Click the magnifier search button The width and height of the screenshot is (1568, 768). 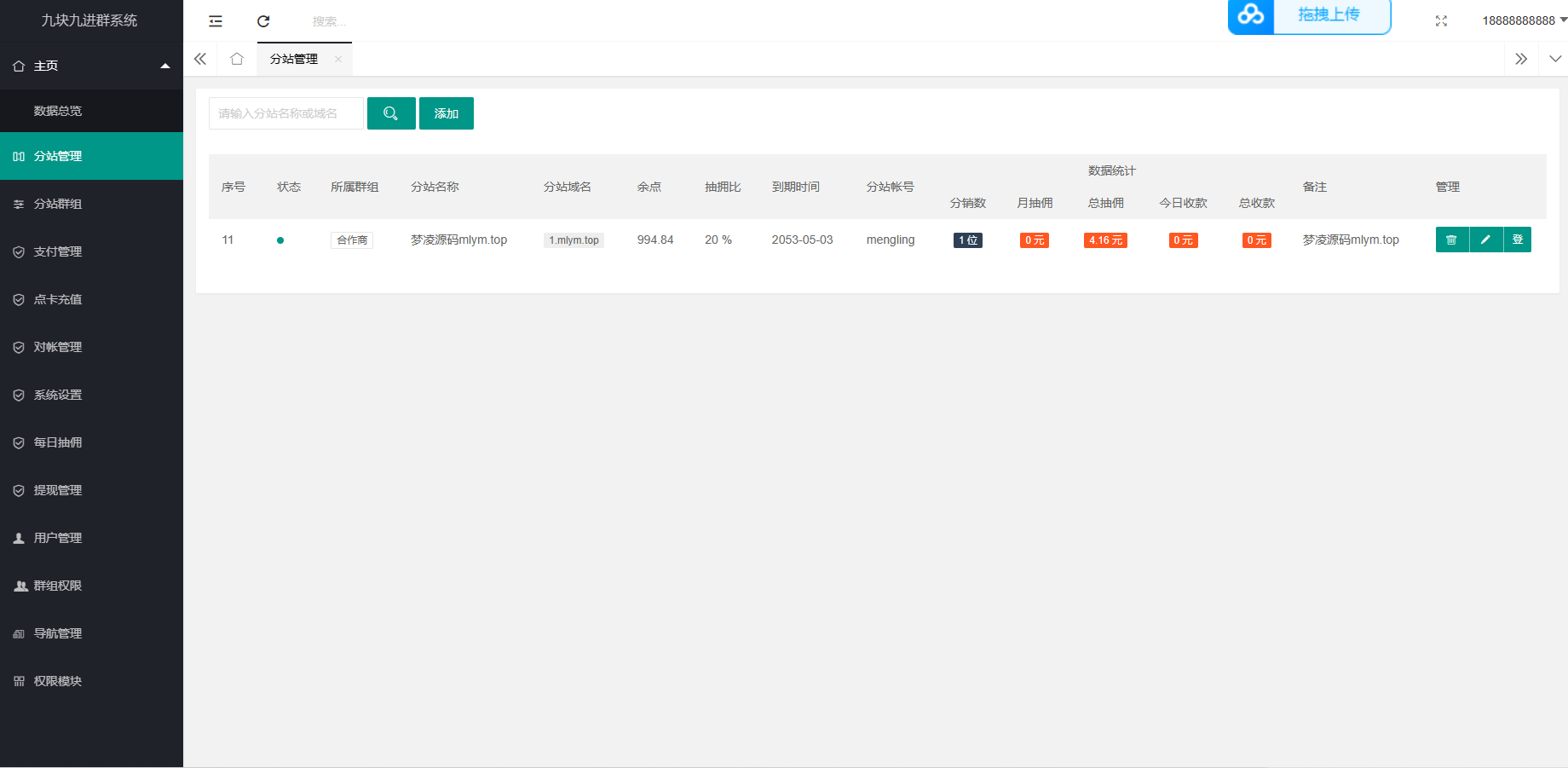click(391, 113)
